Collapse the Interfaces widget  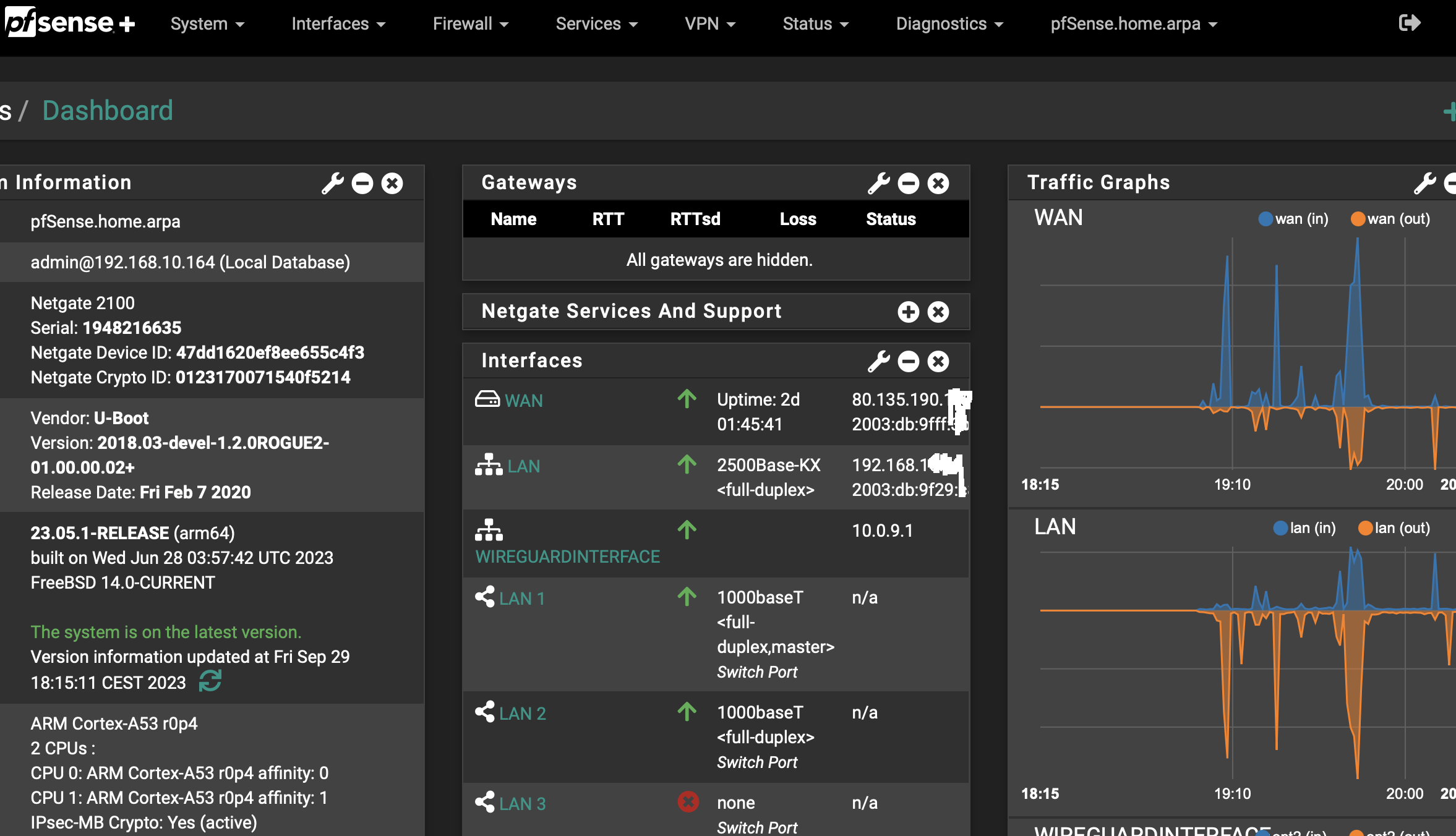[909, 361]
